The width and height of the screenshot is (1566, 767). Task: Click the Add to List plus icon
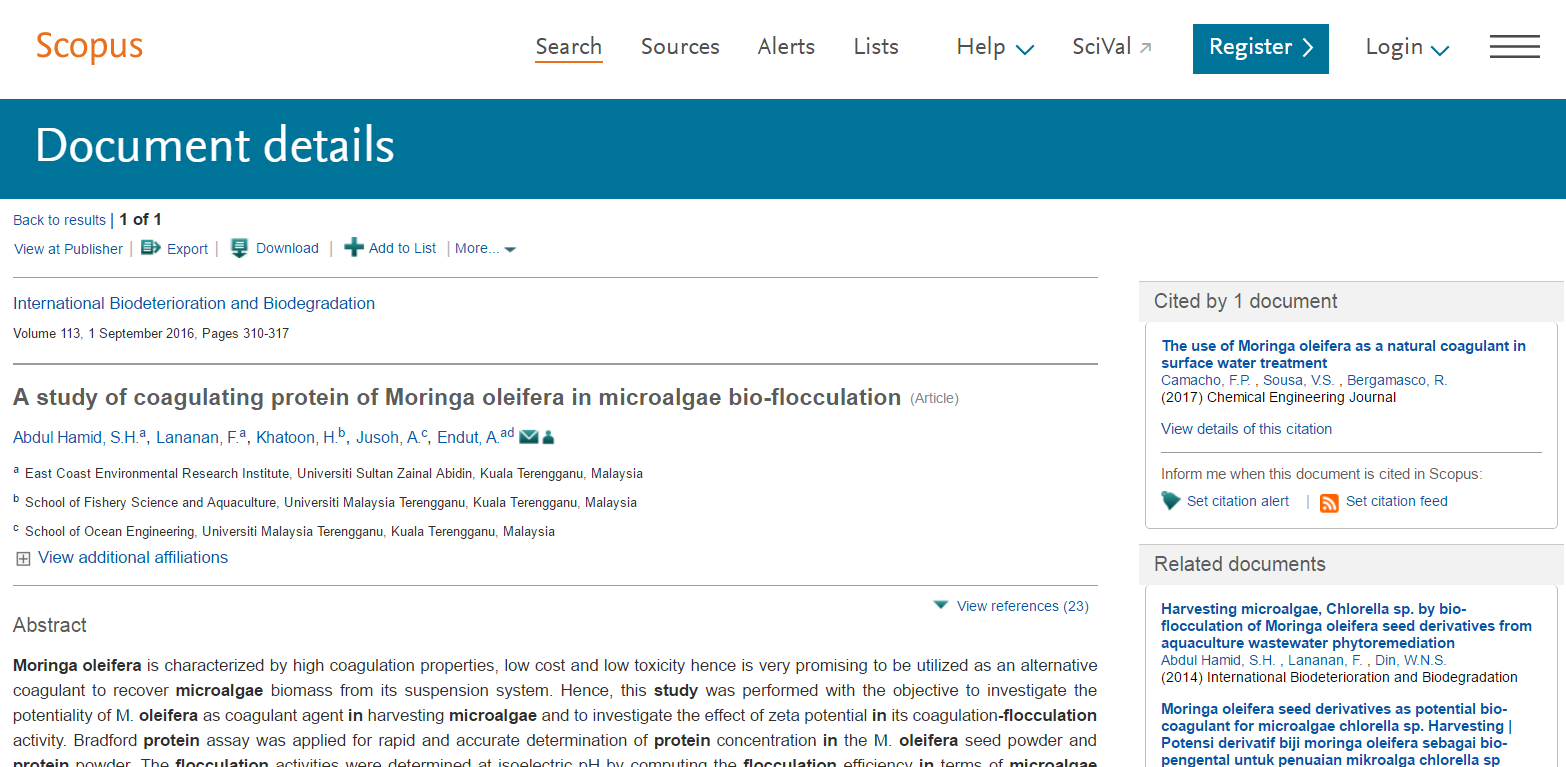(354, 248)
